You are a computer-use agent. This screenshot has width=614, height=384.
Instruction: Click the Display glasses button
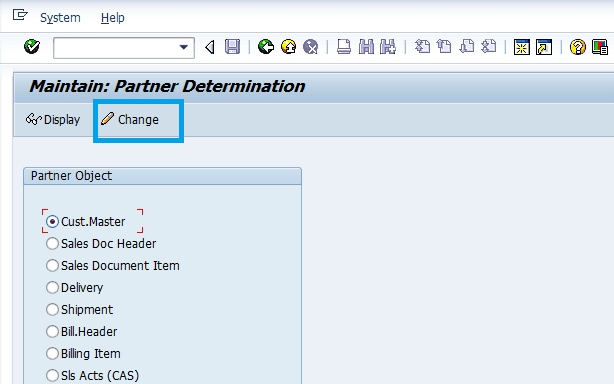[53, 119]
